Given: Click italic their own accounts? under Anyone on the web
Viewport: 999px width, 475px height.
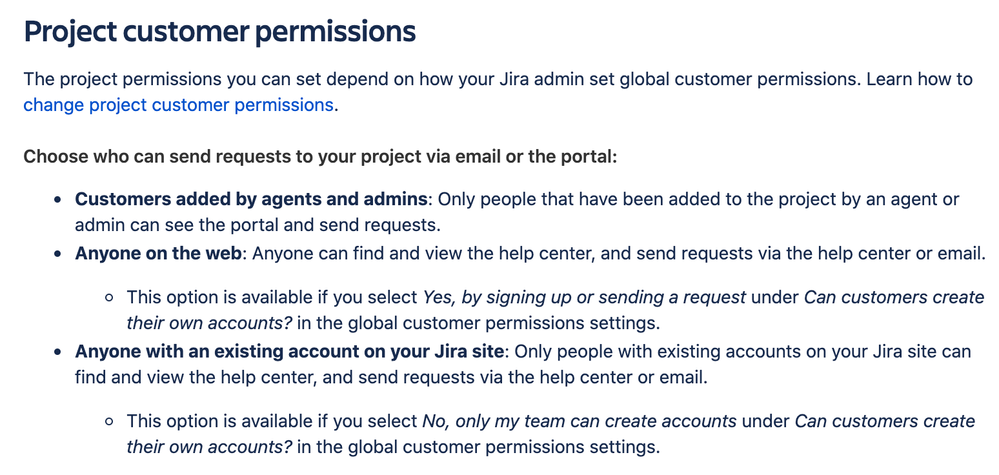Looking at the screenshot, I should [x=209, y=323].
